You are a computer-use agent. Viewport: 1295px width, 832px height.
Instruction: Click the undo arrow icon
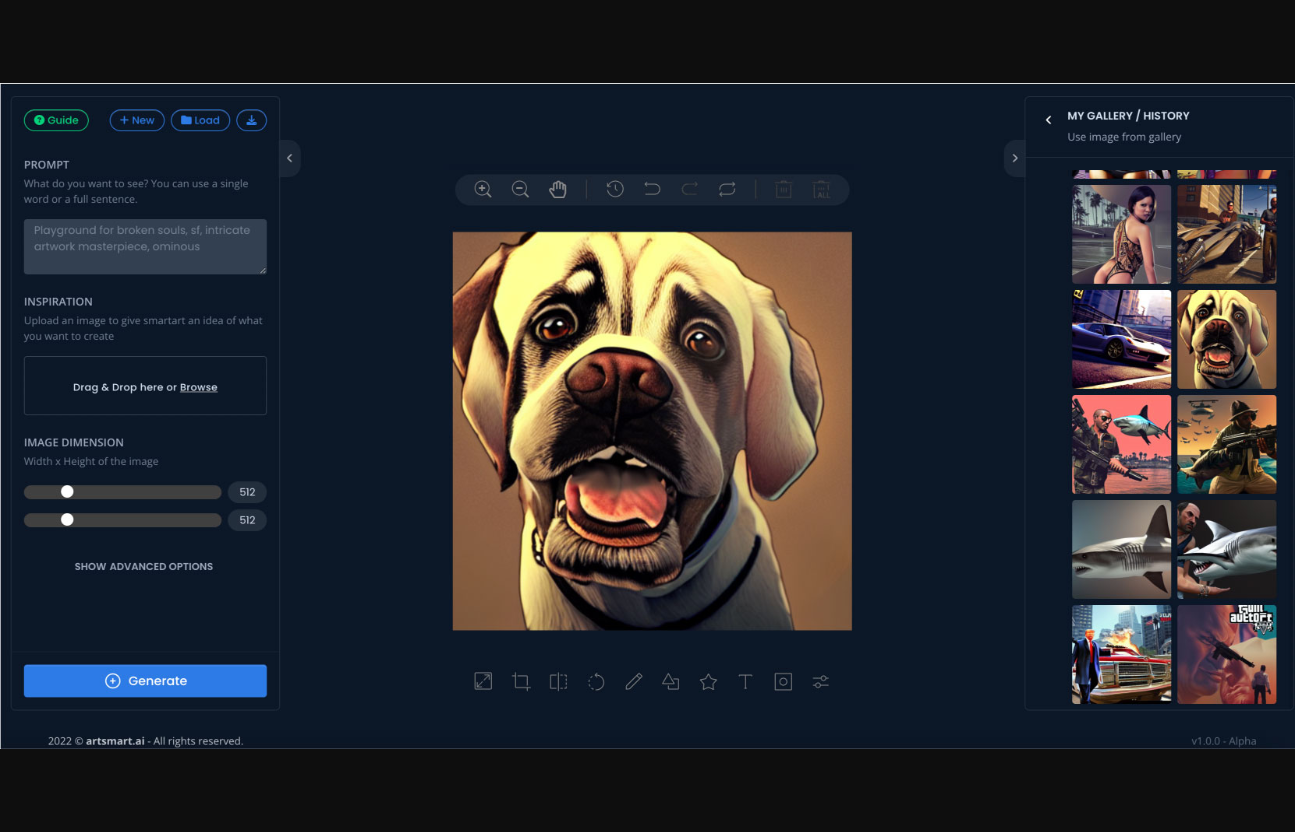[652, 190]
